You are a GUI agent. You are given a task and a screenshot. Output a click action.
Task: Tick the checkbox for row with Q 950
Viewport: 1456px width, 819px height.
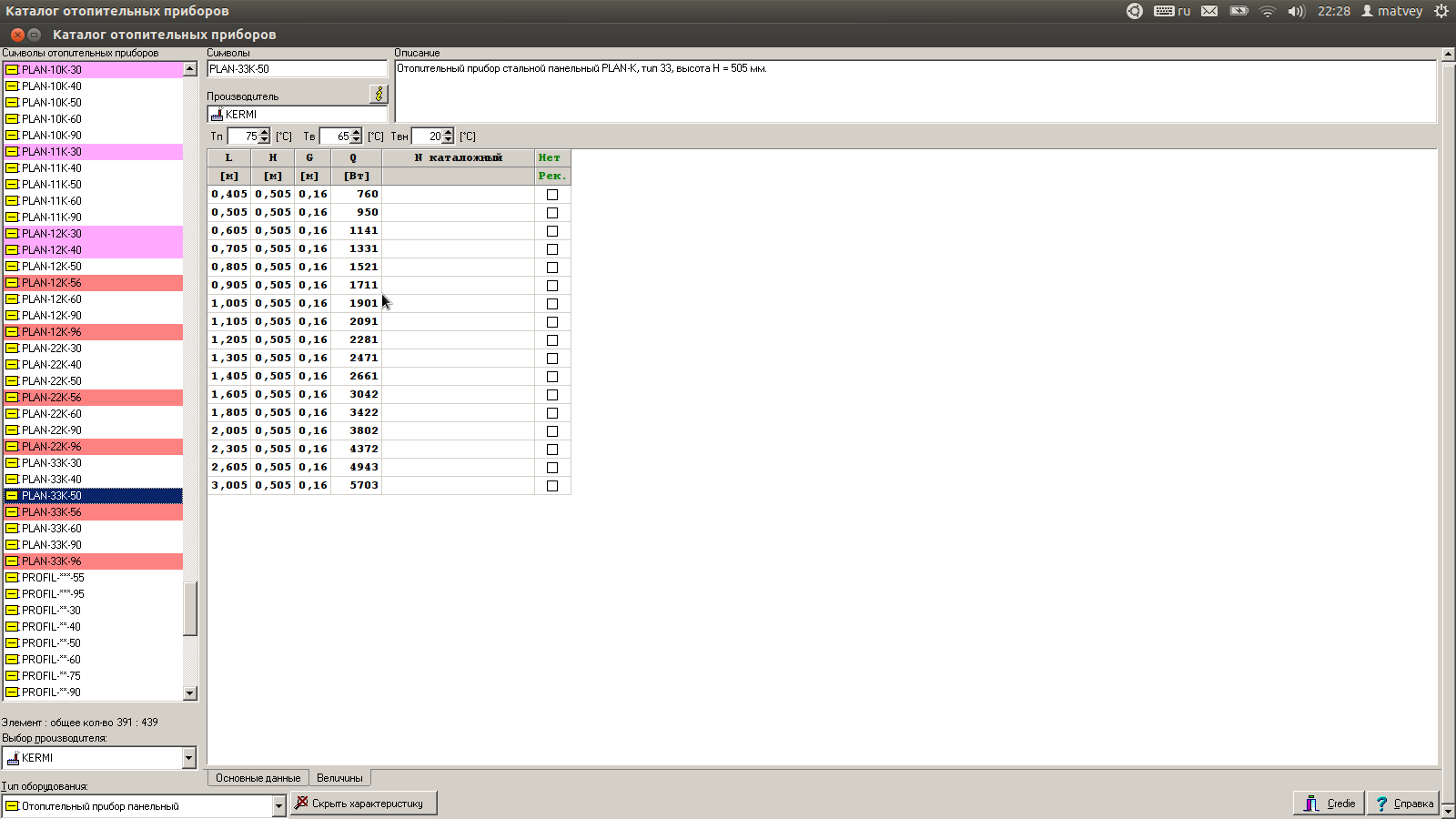pos(552,213)
